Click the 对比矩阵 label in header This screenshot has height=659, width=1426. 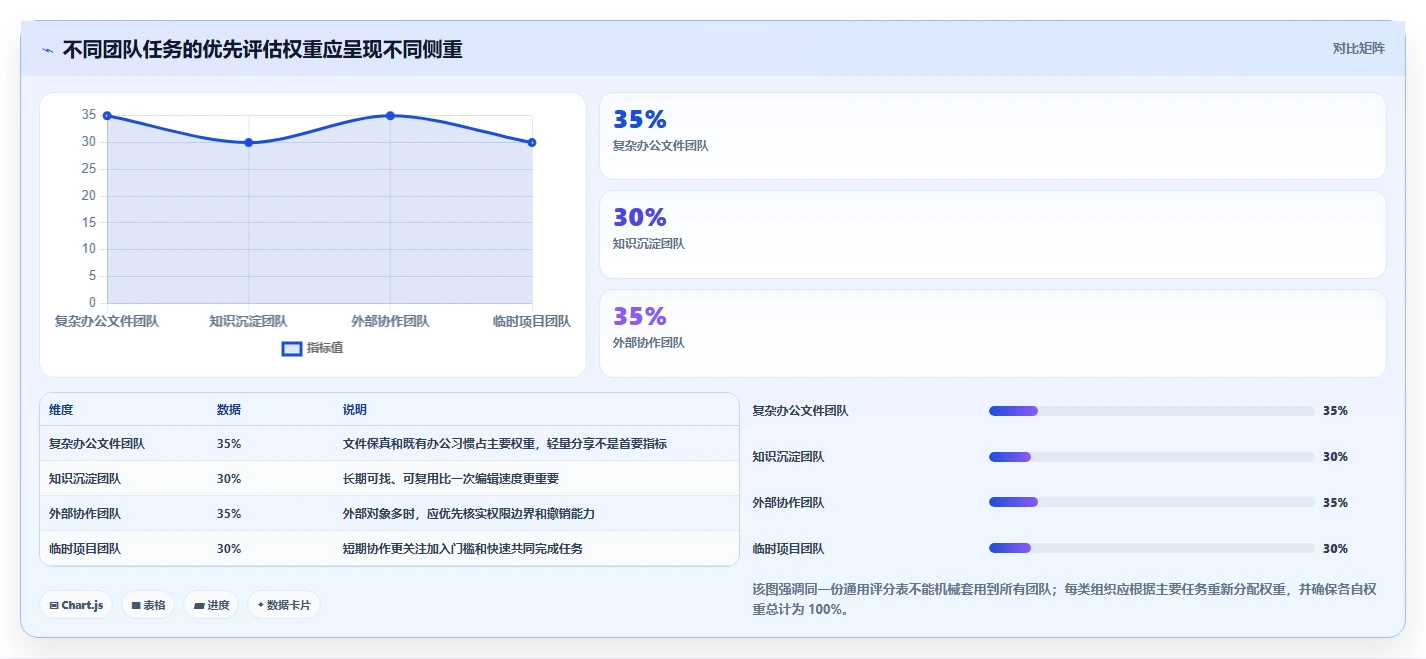pyautogui.click(x=1358, y=48)
